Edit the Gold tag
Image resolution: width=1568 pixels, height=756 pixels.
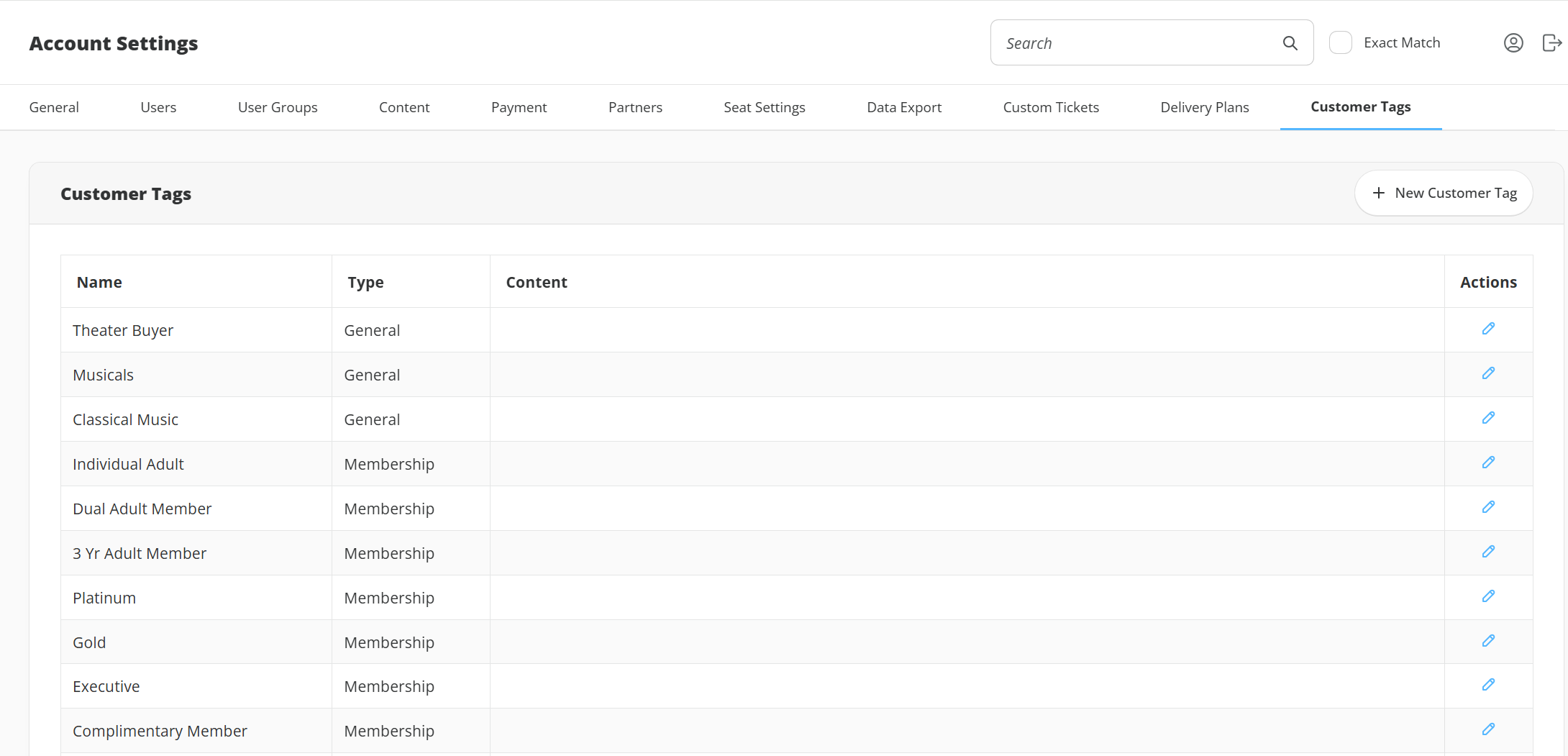pos(1488,641)
